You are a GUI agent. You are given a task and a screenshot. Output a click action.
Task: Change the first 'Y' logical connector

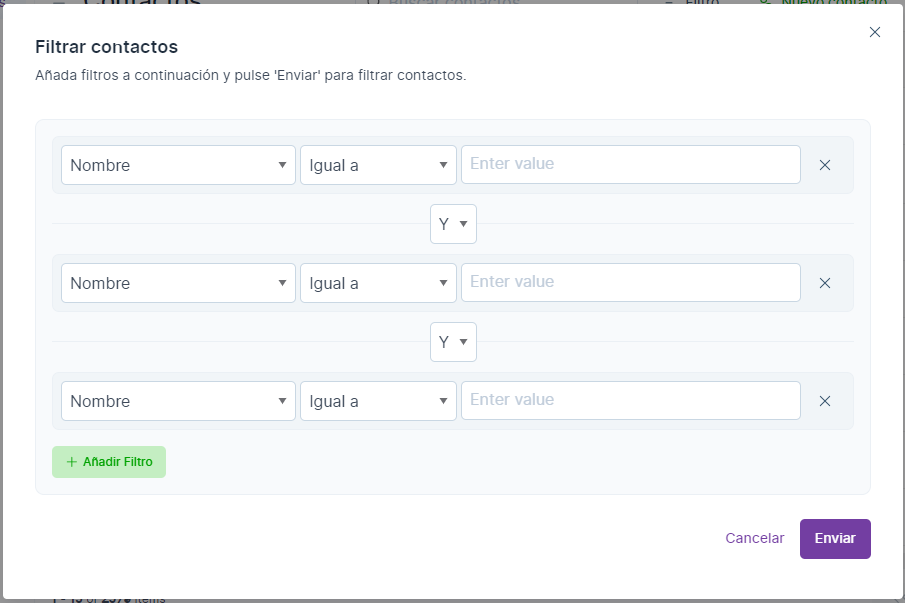click(x=453, y=224)
